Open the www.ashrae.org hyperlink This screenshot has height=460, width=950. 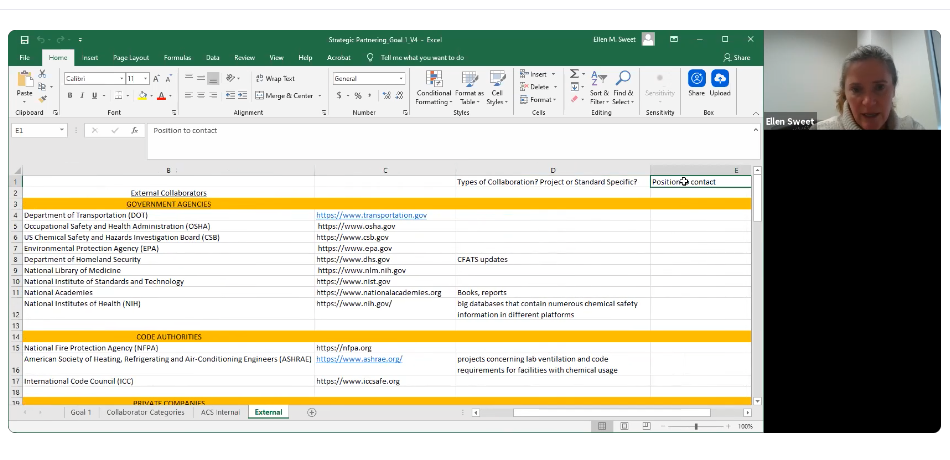coord(359,359)
